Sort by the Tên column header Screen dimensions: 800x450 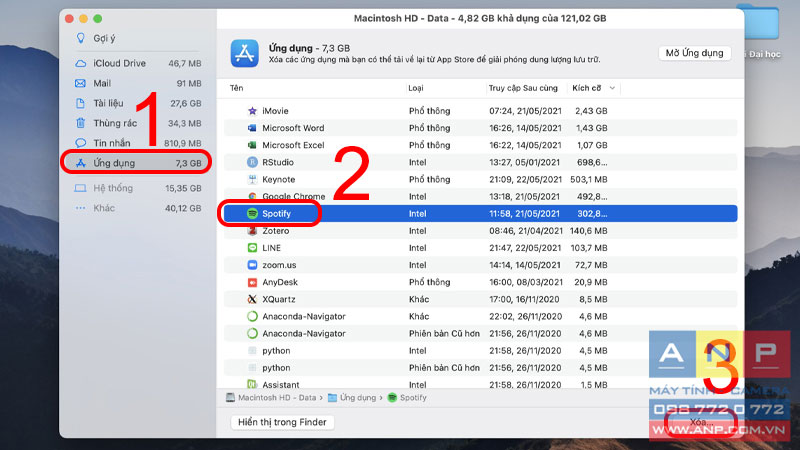tap(236, 88)
